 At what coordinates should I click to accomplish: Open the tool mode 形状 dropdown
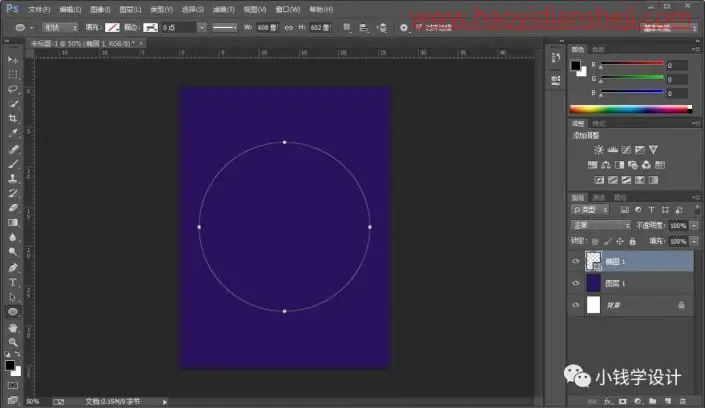point(60,28)
